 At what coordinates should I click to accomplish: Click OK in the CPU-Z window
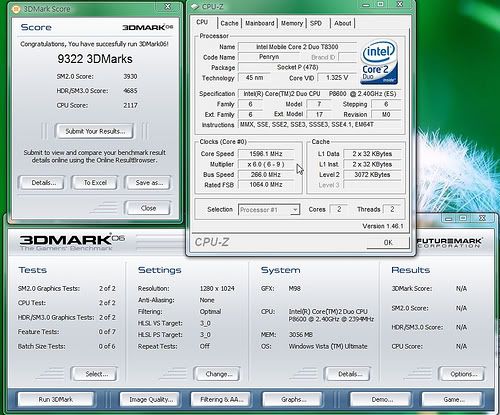[388, 243]
